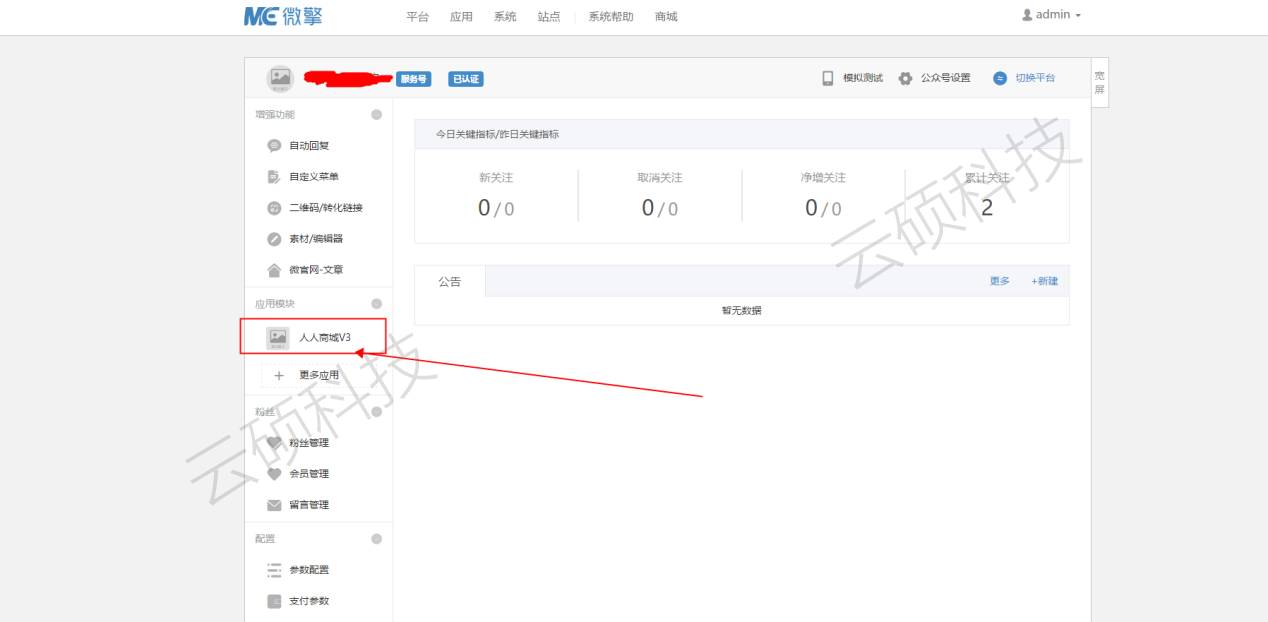Screen dimensions: 1268x622
Task: Open the 系统 menu in top navigation
Action: [505, 17]
